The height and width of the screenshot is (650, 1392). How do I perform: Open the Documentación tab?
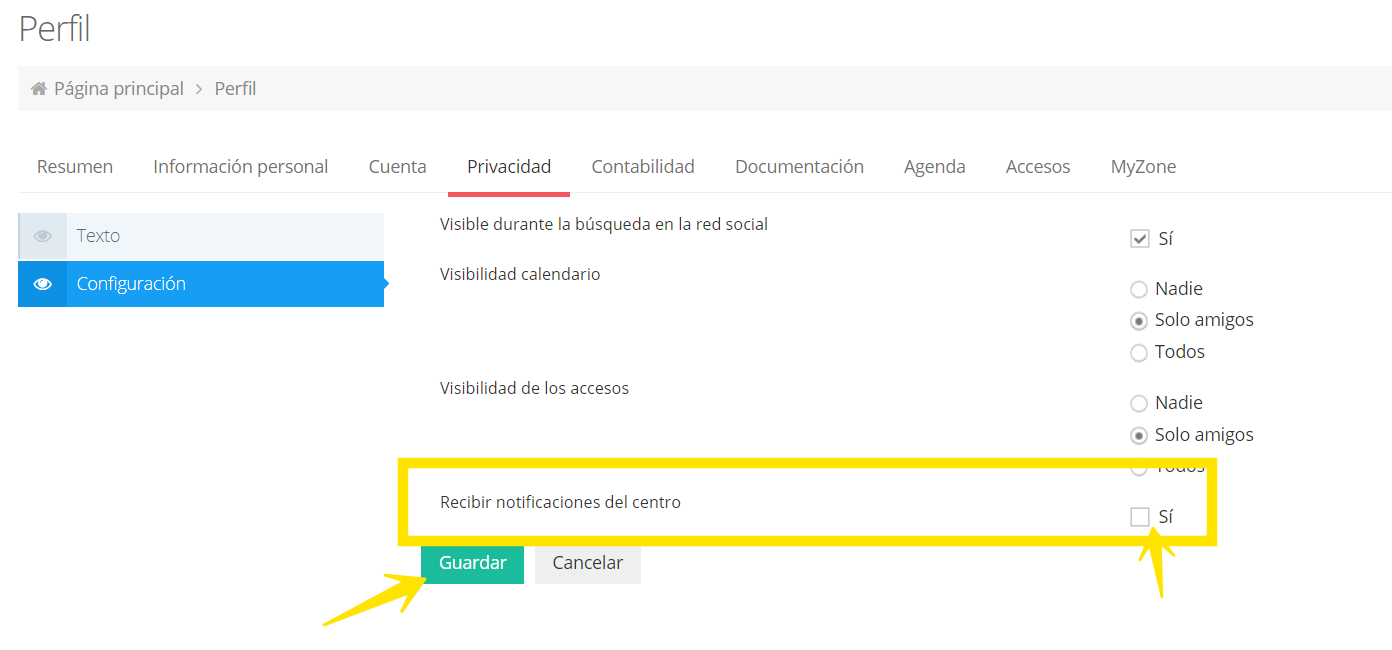pos(800,167)
